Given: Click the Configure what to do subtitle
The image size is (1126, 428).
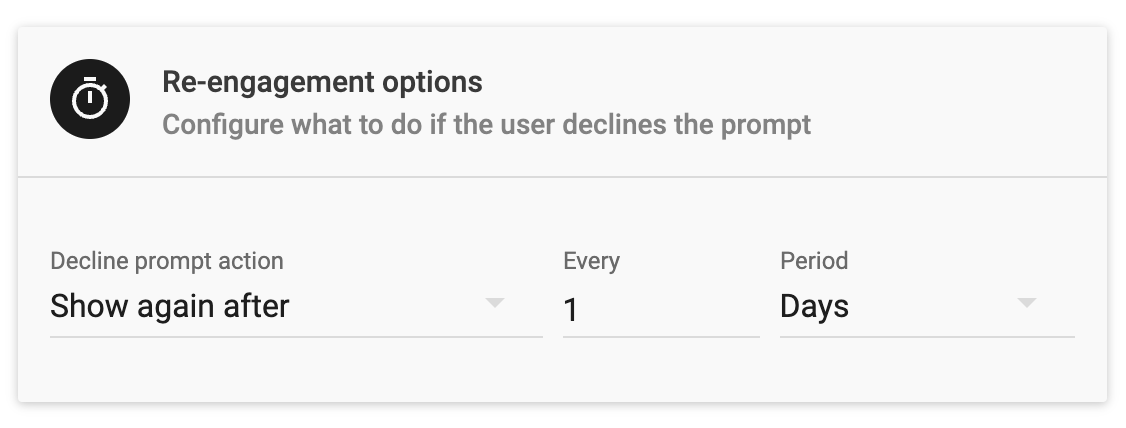Looking at the screenshot, I should coord(486,124).
